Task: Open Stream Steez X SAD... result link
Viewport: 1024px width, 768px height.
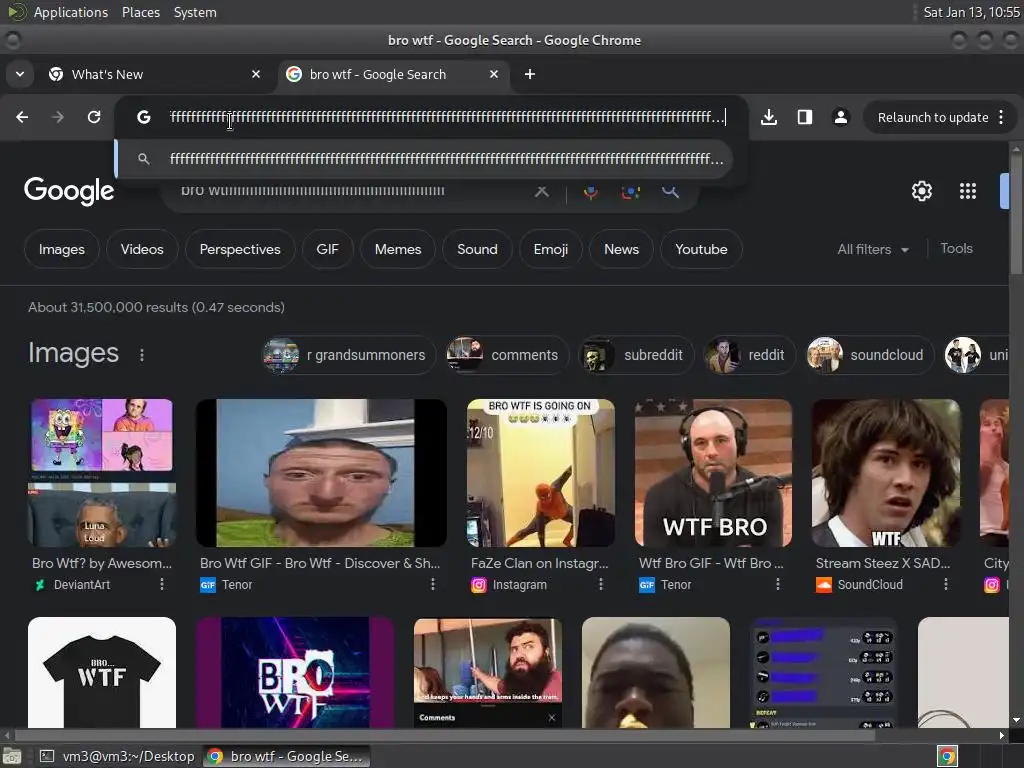Action: click(x=883, y=563)
